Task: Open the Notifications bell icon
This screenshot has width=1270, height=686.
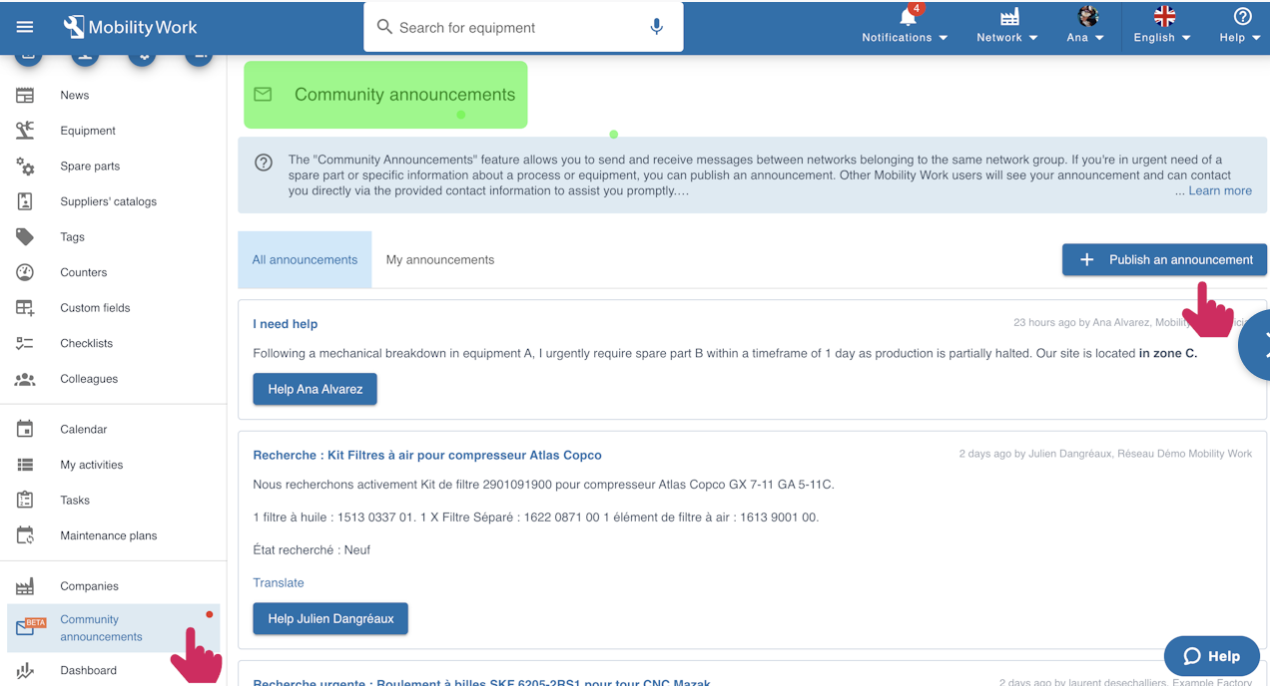Action: tap(906, 19)
